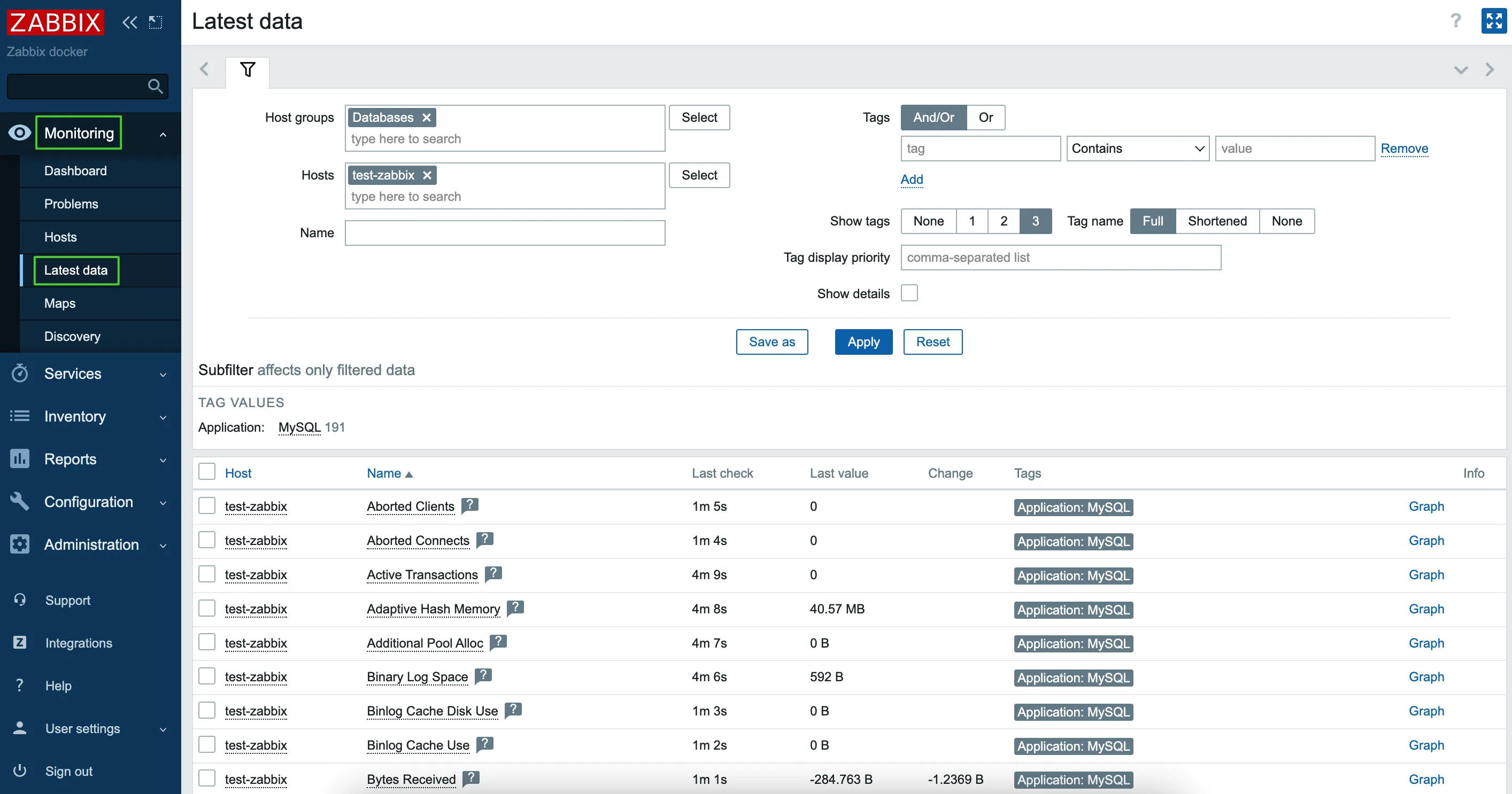This screenshot has height=794, width=1512.
Task: Expand the User settings menu section
Action: (163, 729)
